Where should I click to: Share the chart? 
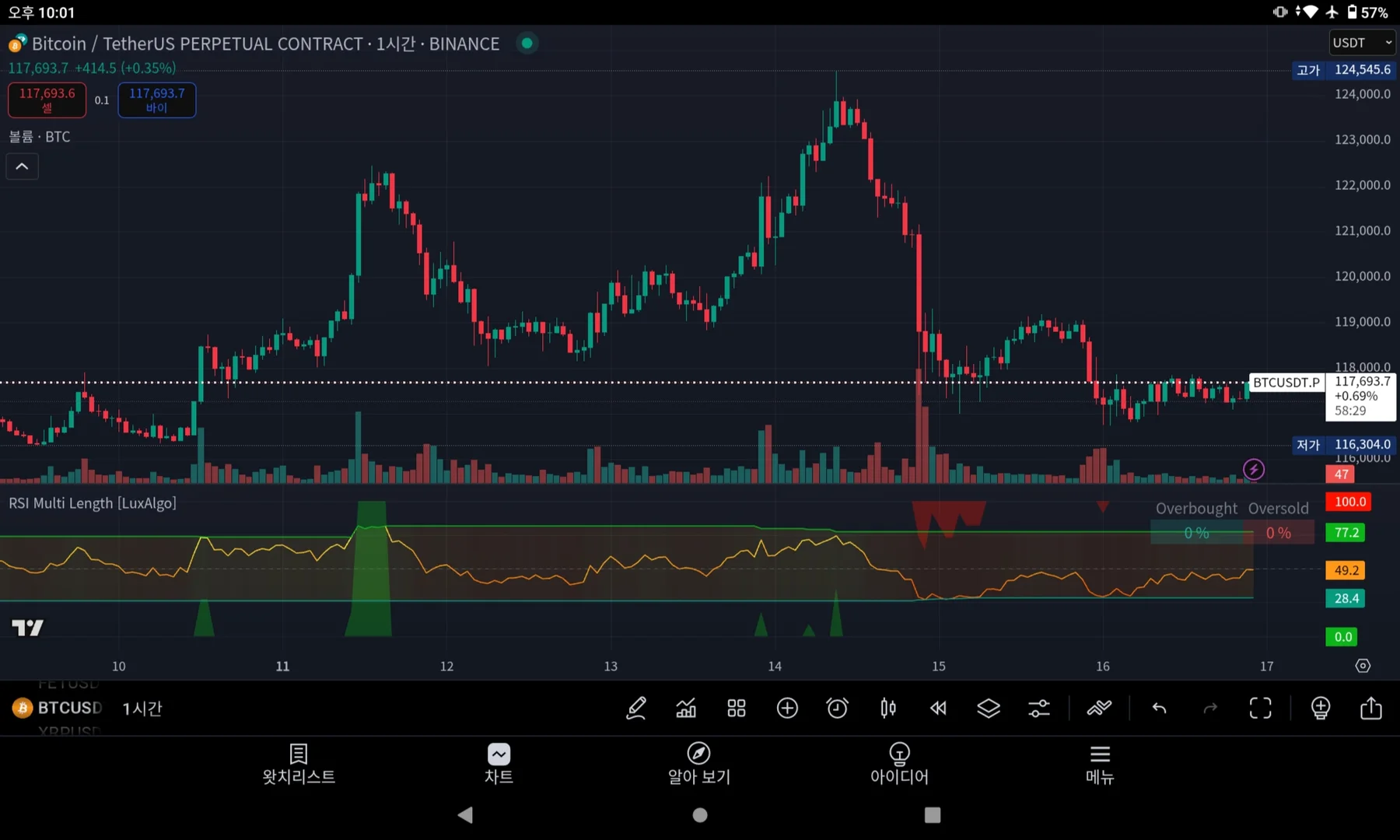point(1371,708)
